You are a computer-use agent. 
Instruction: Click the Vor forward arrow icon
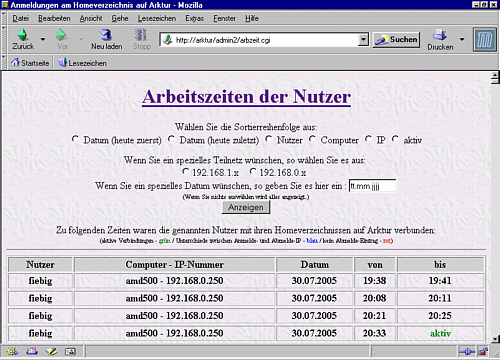[x=62, y=35]
